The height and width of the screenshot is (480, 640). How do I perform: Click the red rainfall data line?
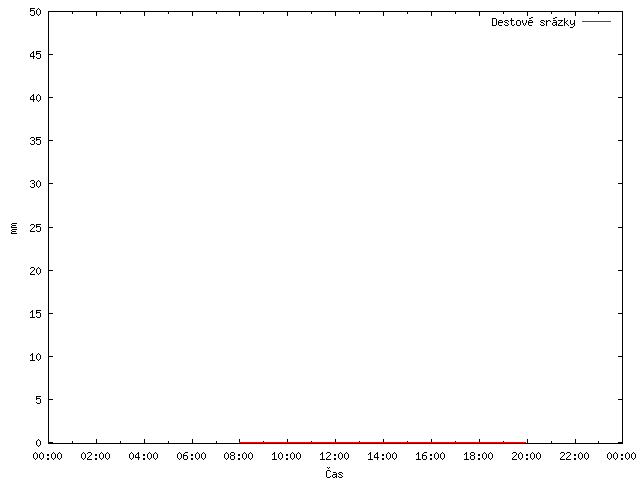tap(383, 442)
